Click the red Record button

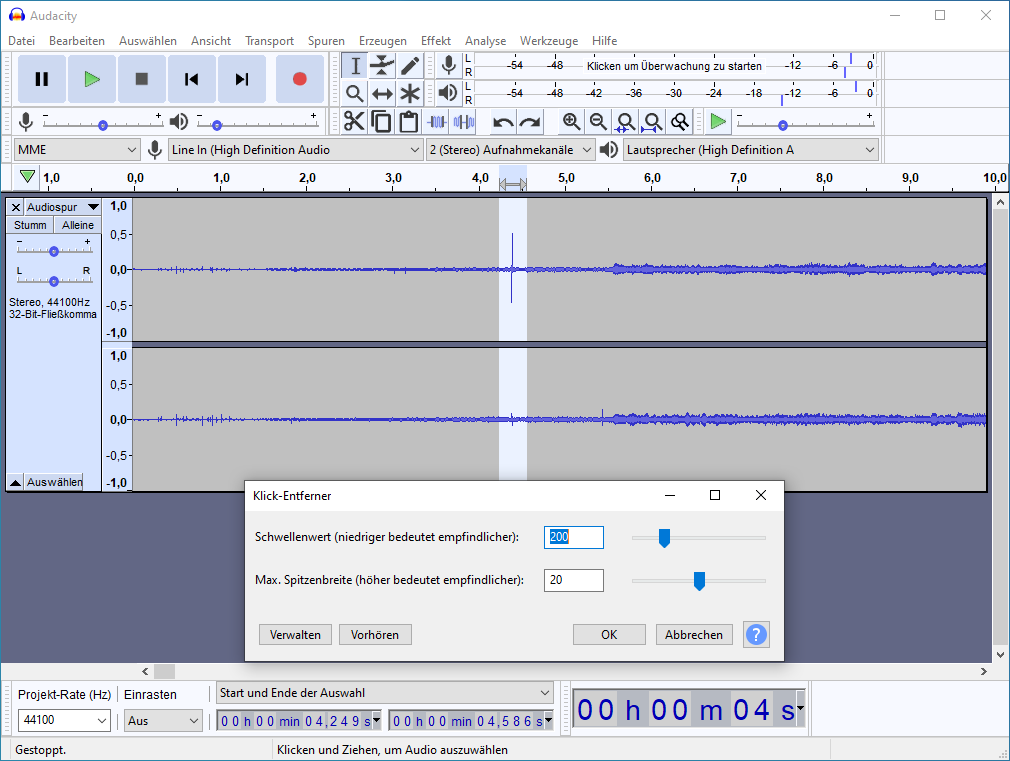pos(299,79)
